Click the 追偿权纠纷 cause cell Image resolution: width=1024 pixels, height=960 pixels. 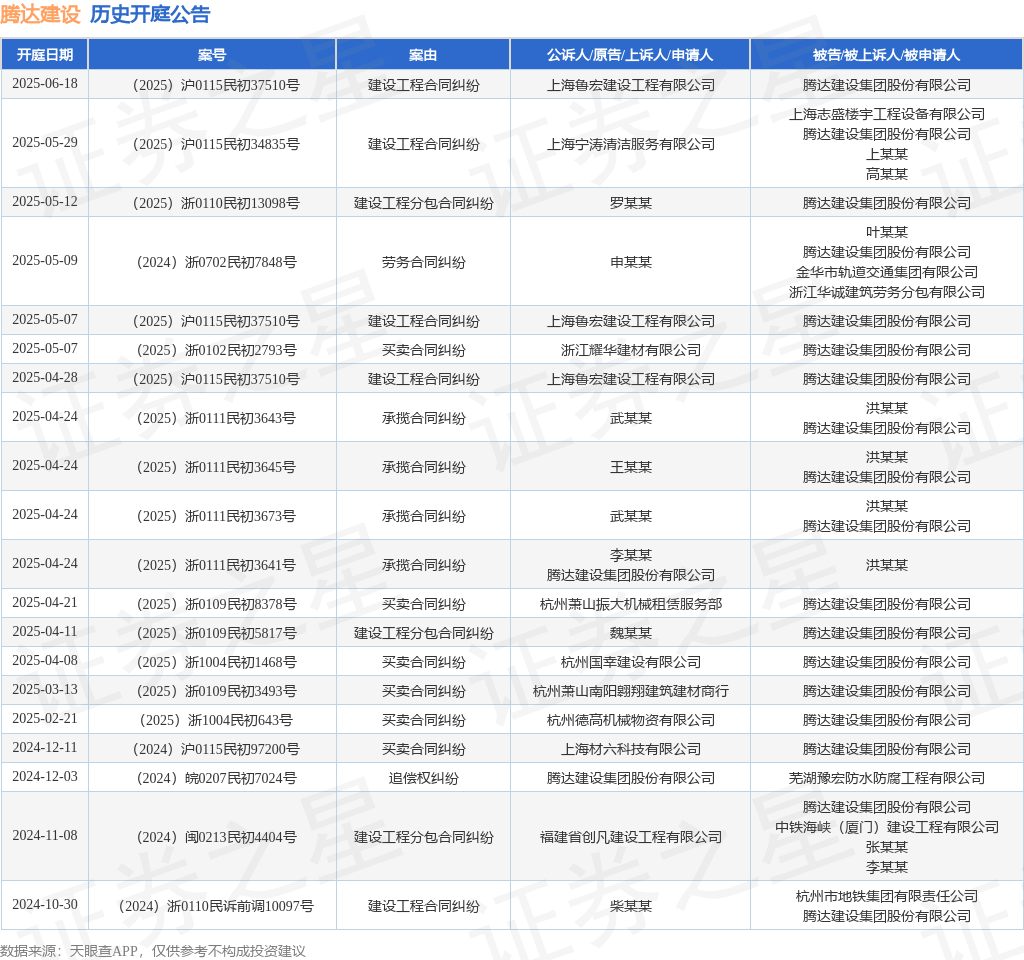pyautogui.click(x=423, y=778)
